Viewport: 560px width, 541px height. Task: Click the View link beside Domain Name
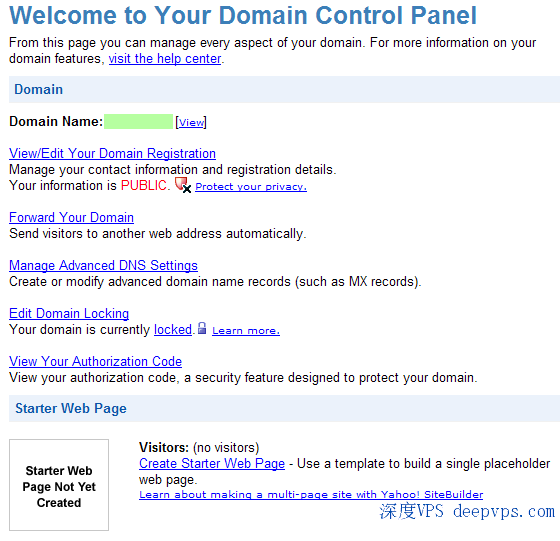coord(191,122)
